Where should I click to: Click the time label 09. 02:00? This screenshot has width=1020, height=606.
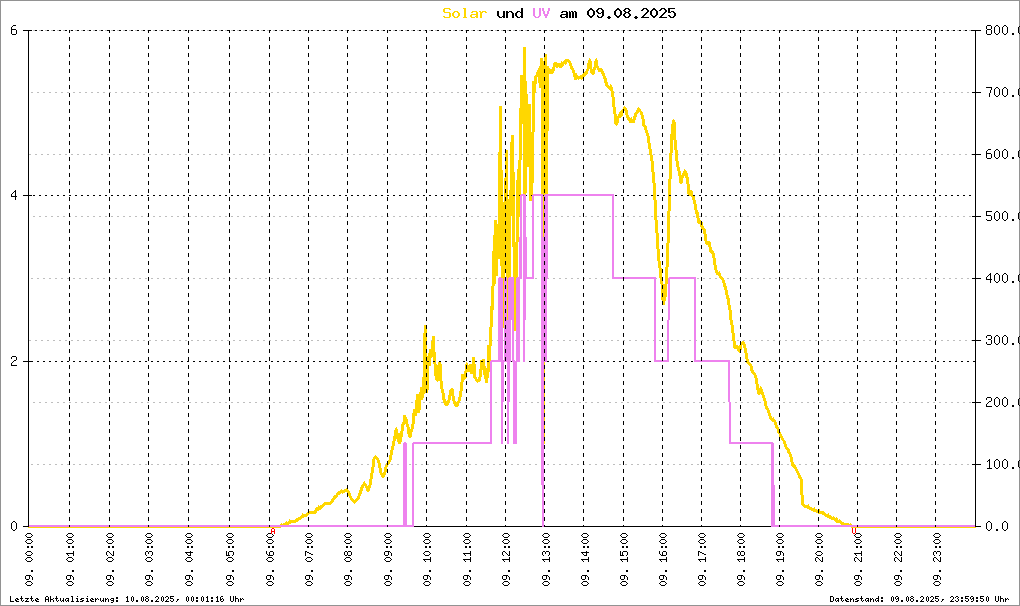tap(109, 559)
